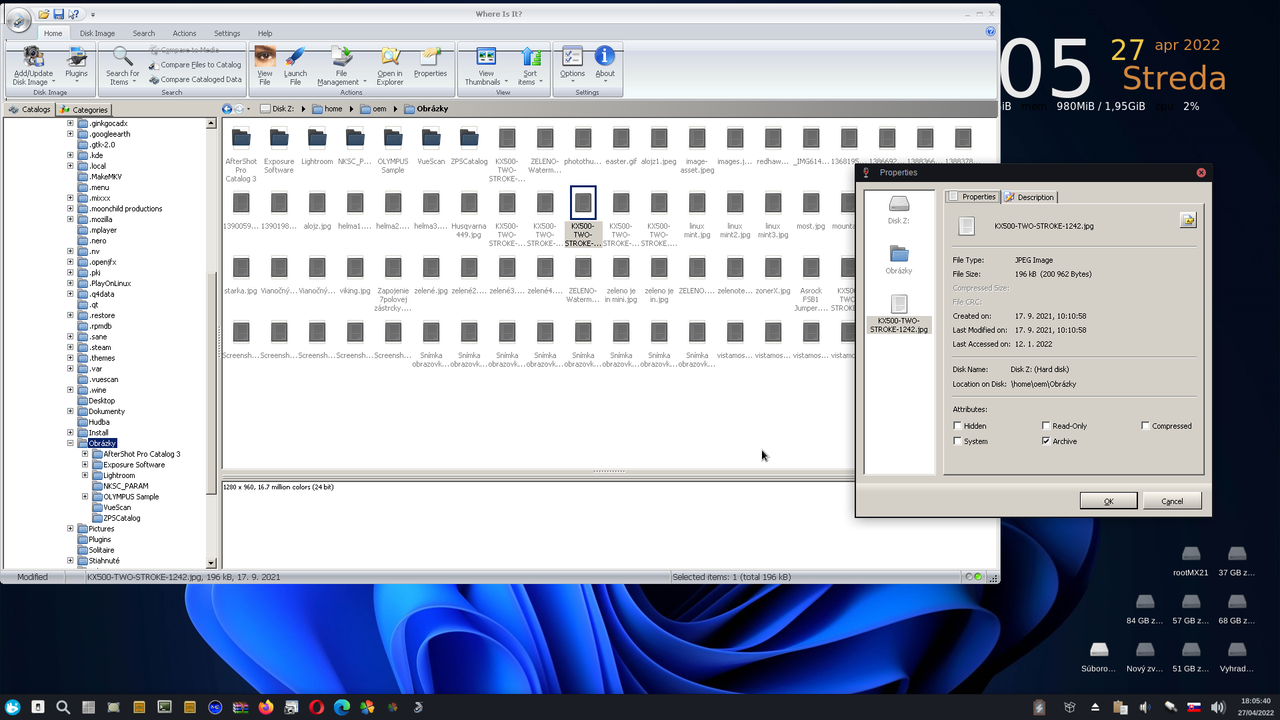Click View Thumbnails ribbon icon
This screenshot has width=1280, height=720.
pos(486,56)
